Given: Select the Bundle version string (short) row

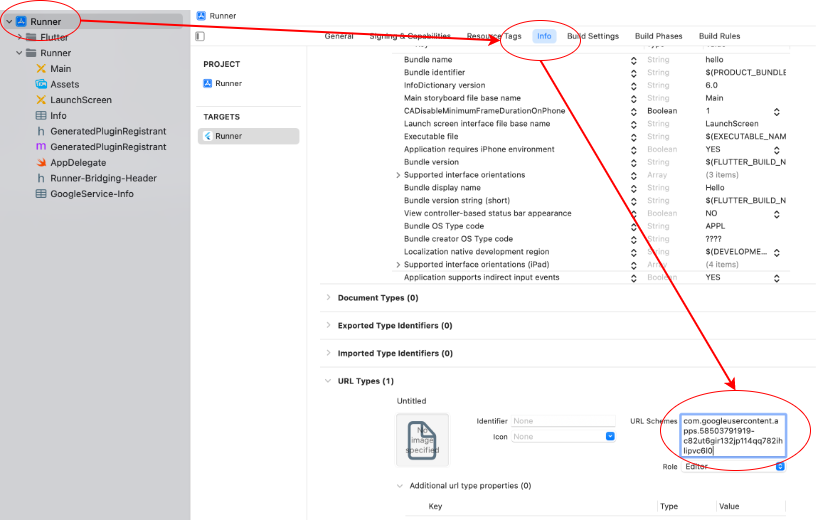Looking at the screenshot, I should [592, 201].
